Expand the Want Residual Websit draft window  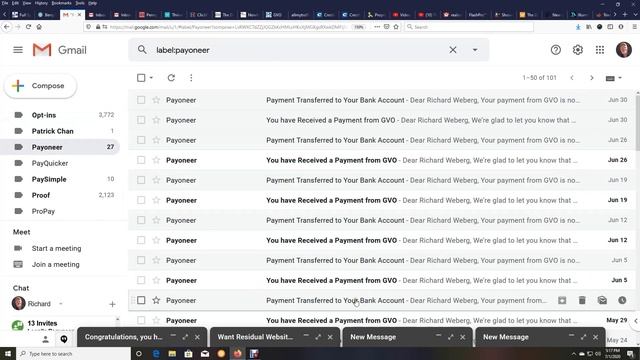click(x=318, y=337)
